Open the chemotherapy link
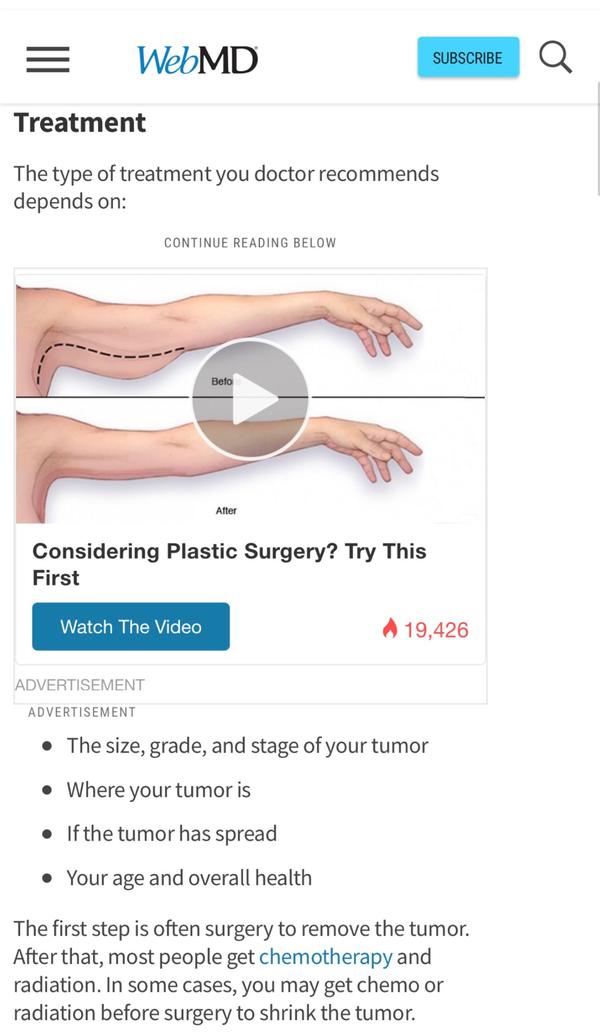 tap(326, 957)
